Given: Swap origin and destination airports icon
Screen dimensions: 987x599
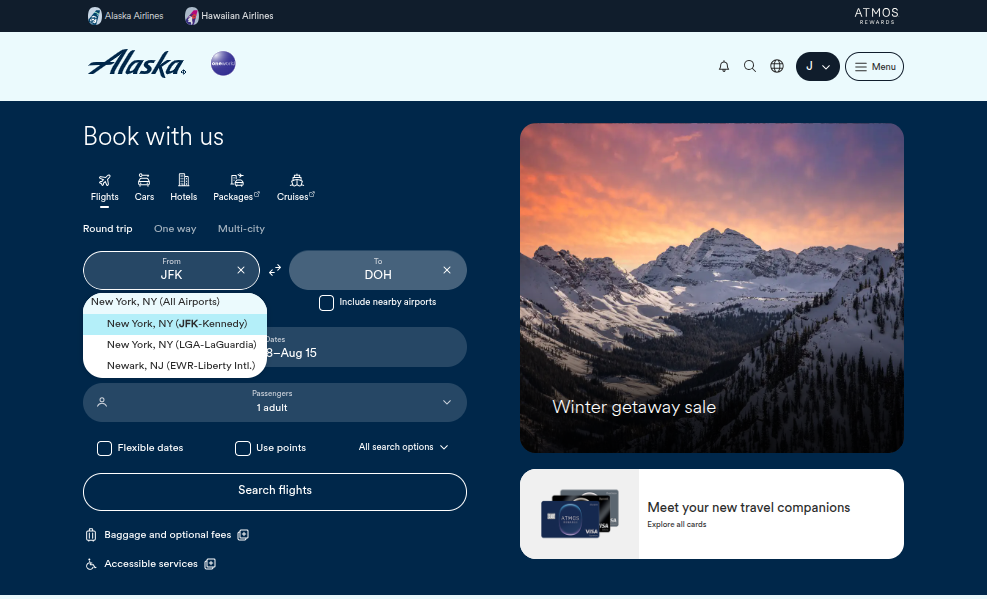Looking at the screenshot, I should click(x=275, y=271).
